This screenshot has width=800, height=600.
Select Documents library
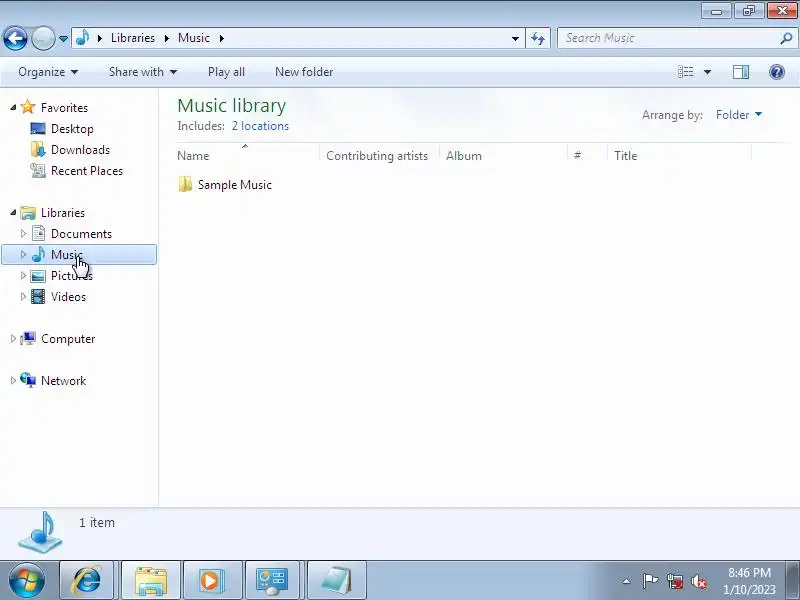pos(81,234)
